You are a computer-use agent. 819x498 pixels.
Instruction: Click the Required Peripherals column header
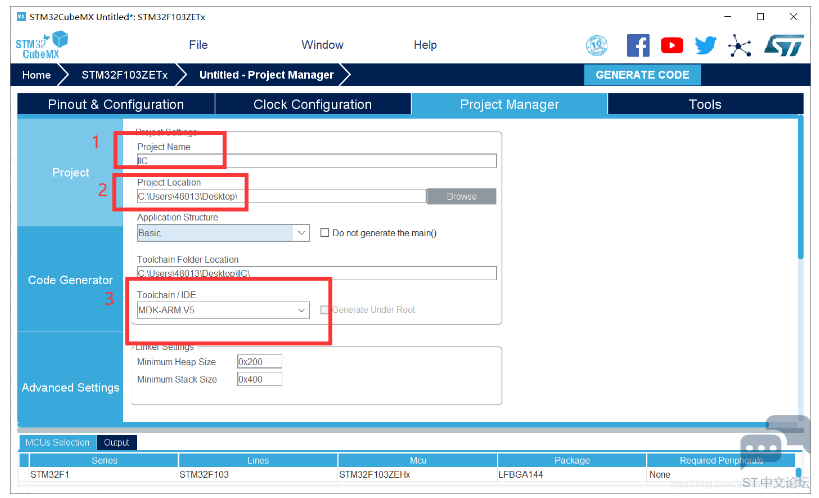click(x=721, y=460)
